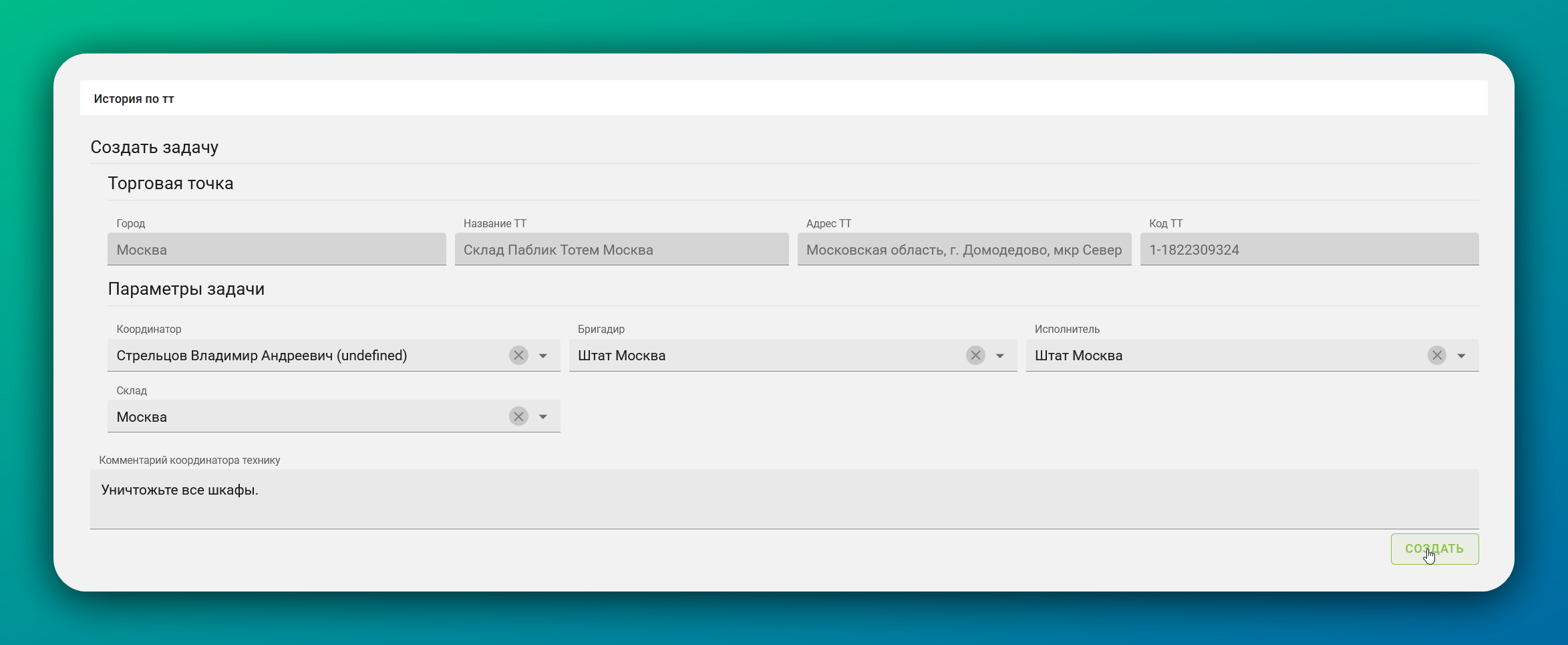
Task: Click Стрельцов Владимир Андреевич coordinator value
Action: click(x=262, y=356)
